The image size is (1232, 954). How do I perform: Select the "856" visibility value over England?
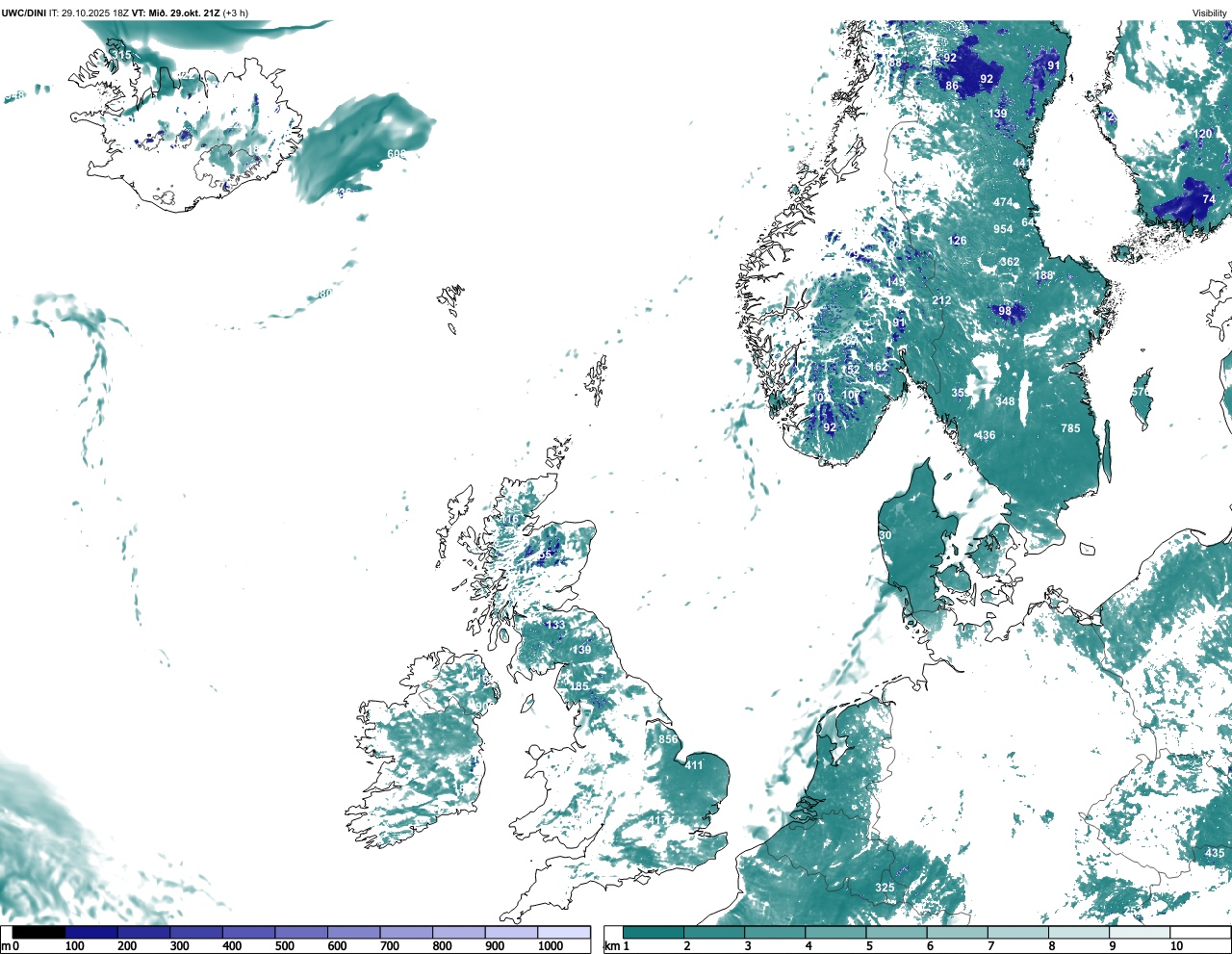668,739
